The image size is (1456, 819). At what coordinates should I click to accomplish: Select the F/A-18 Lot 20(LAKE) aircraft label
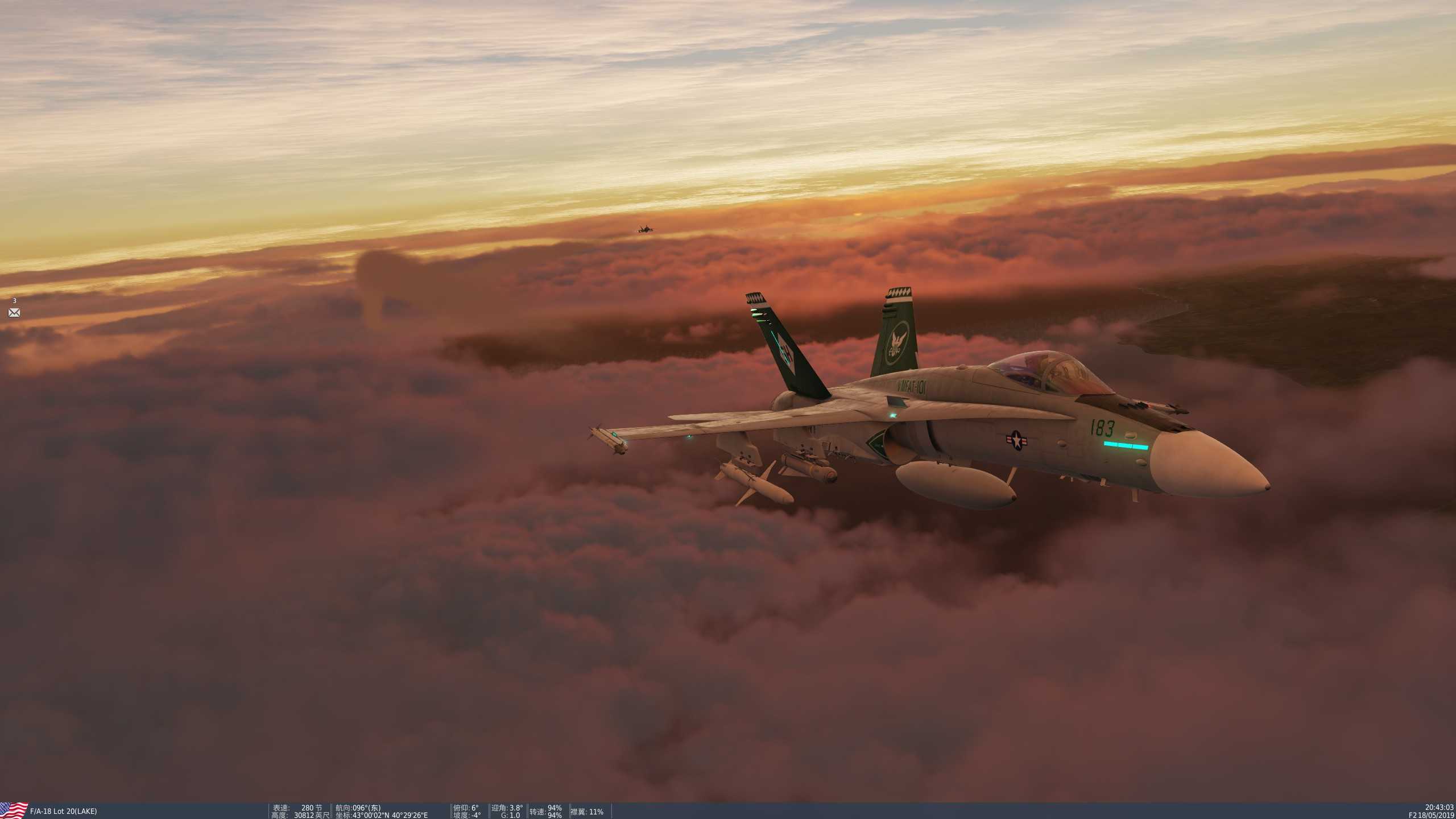click(63, 811)
